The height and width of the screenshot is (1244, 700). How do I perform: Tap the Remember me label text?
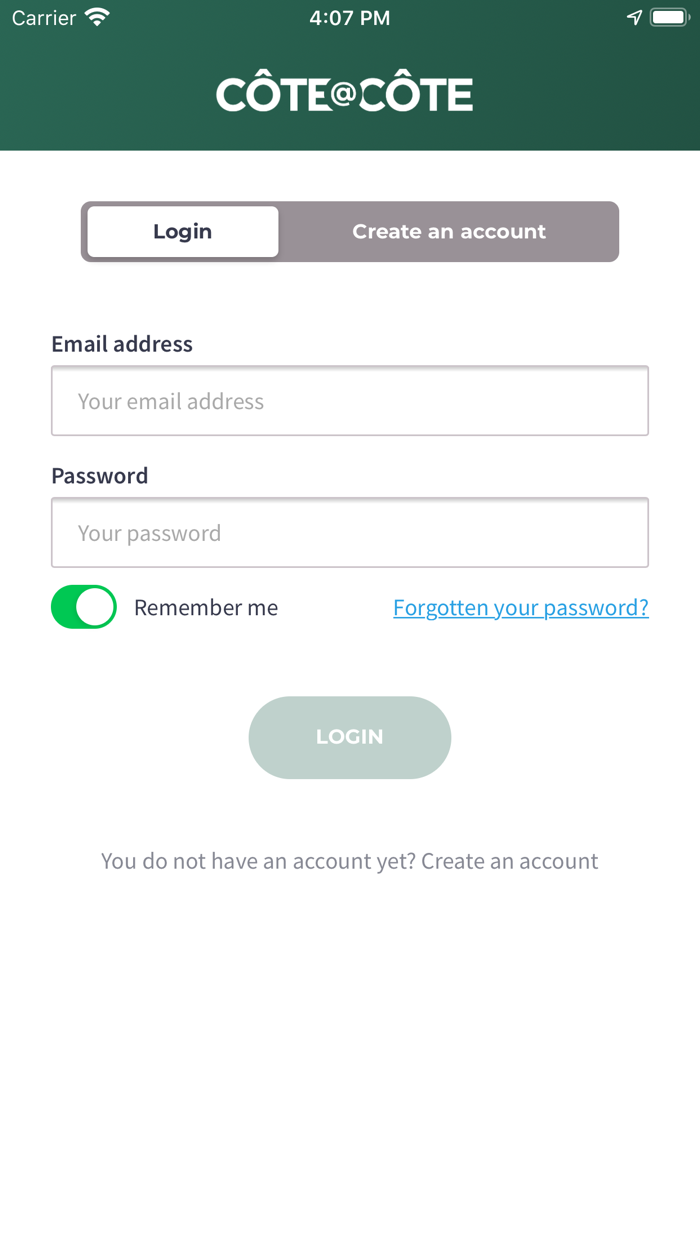[206, 608]
